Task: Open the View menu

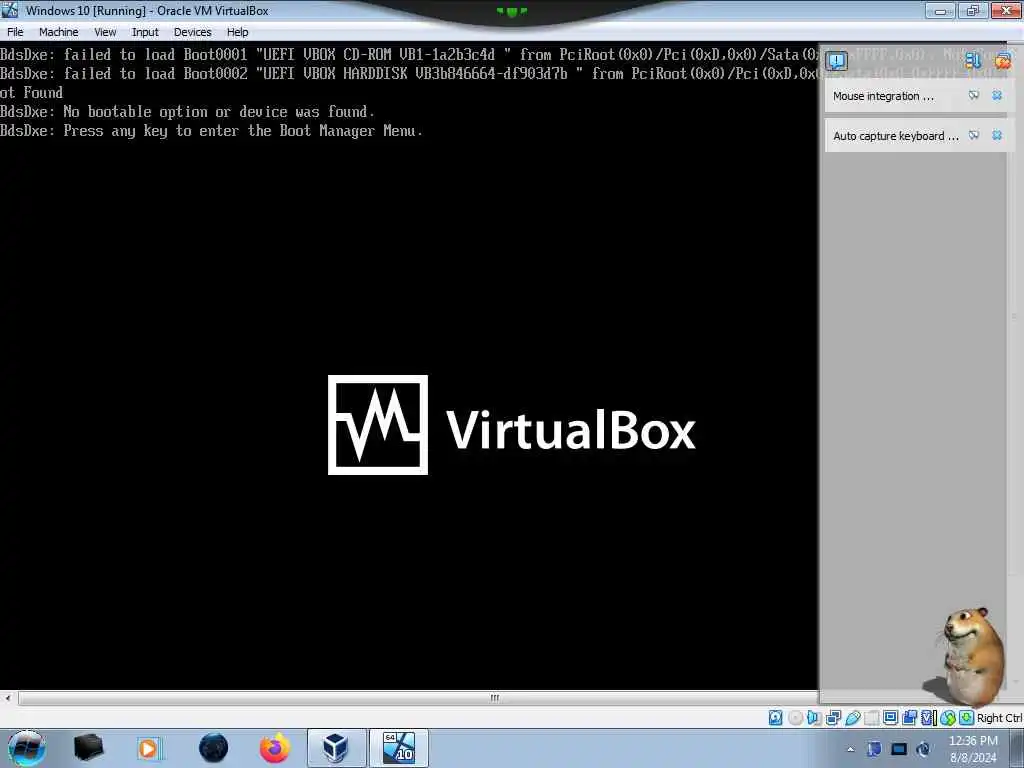Action: coord(104,32)
